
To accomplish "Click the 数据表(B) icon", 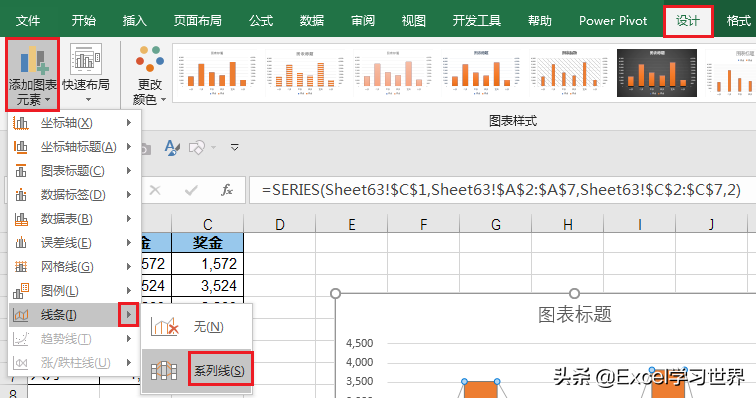I will (21, 219).
